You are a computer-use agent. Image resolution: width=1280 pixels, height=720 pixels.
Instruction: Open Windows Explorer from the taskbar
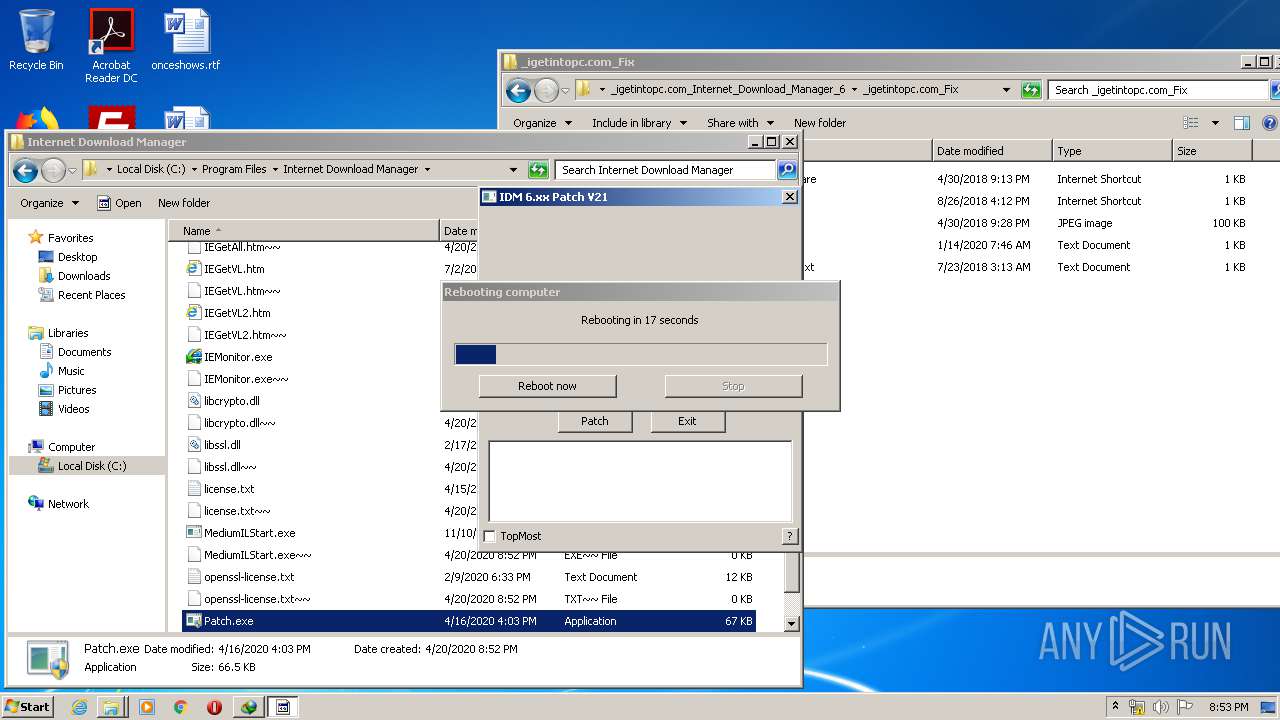click(111, 707)
